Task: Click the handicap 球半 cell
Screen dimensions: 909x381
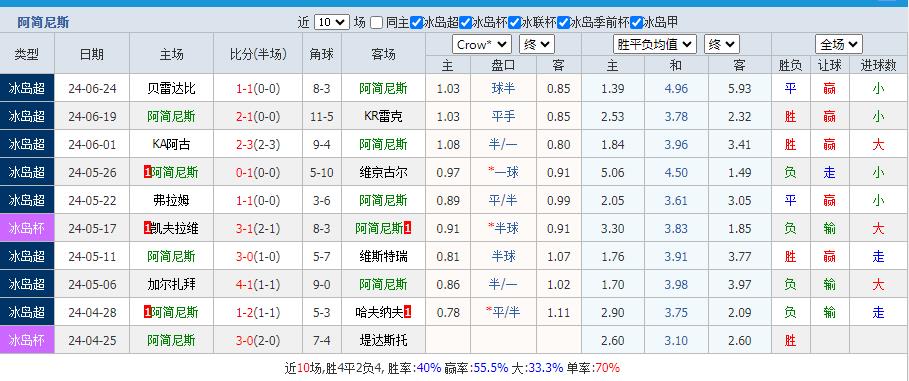Action: [503, 89]
